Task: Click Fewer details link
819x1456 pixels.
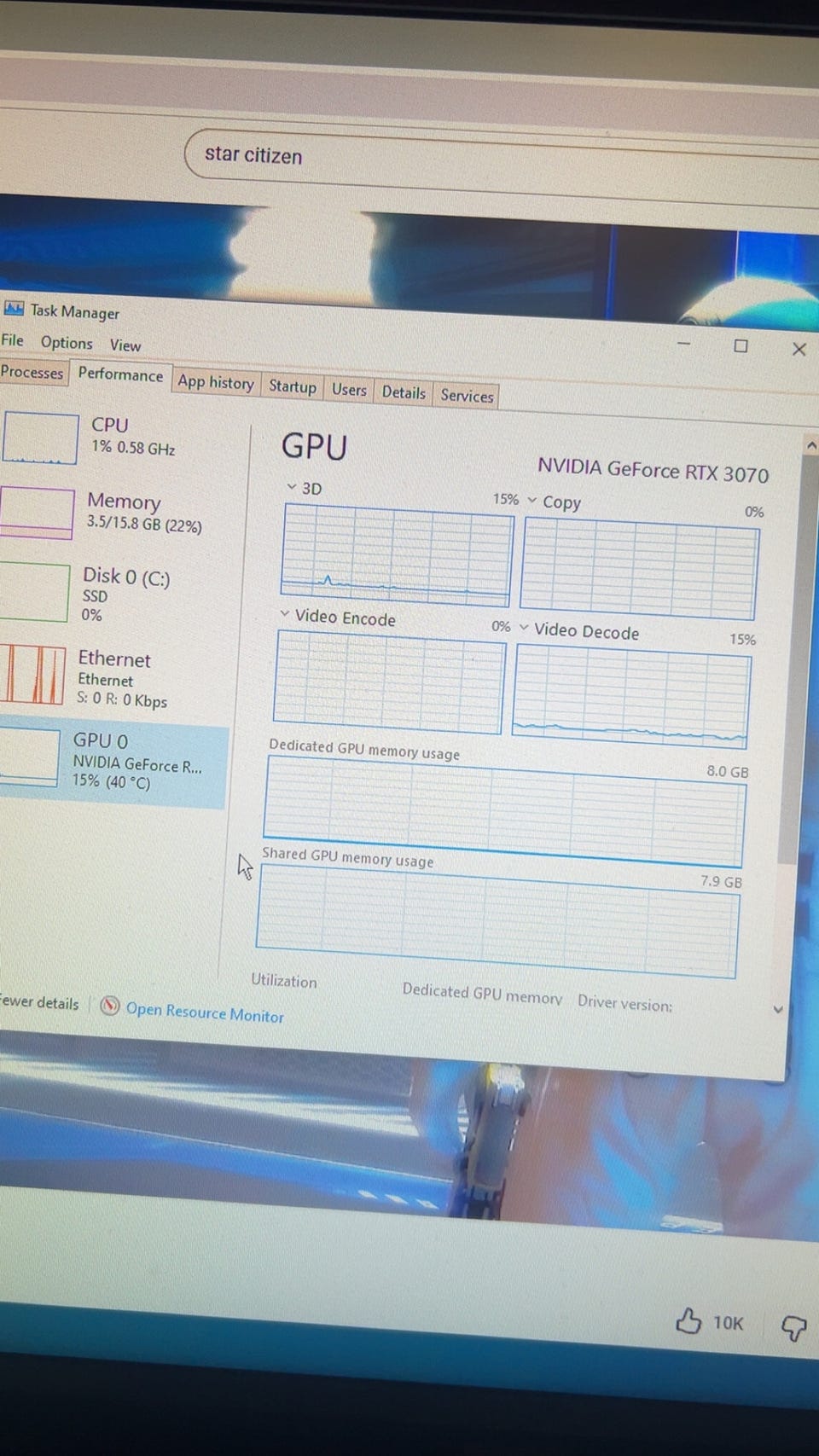Action: 39,1002
